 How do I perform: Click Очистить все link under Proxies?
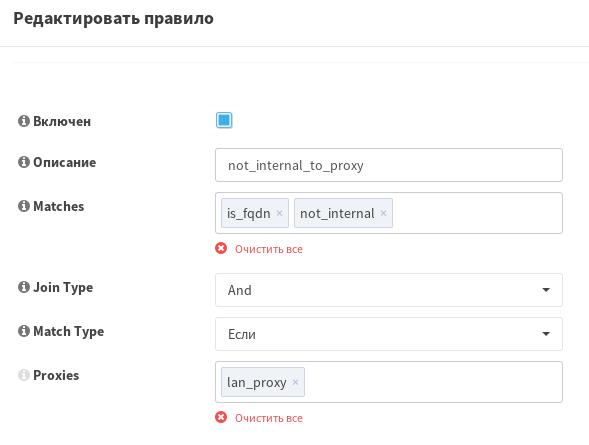tap(269, 418)
